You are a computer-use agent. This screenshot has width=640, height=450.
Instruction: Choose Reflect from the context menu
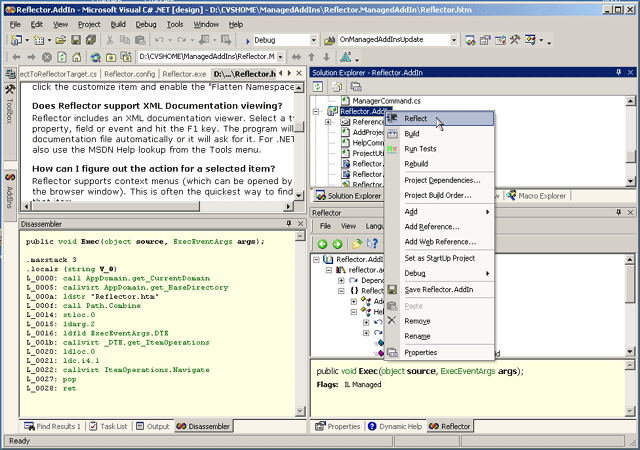[440, 118]
